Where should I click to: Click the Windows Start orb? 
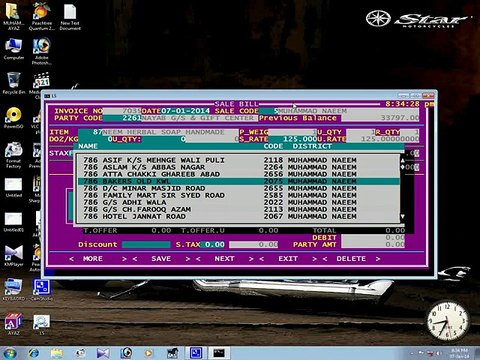click(x=9, y=353)
